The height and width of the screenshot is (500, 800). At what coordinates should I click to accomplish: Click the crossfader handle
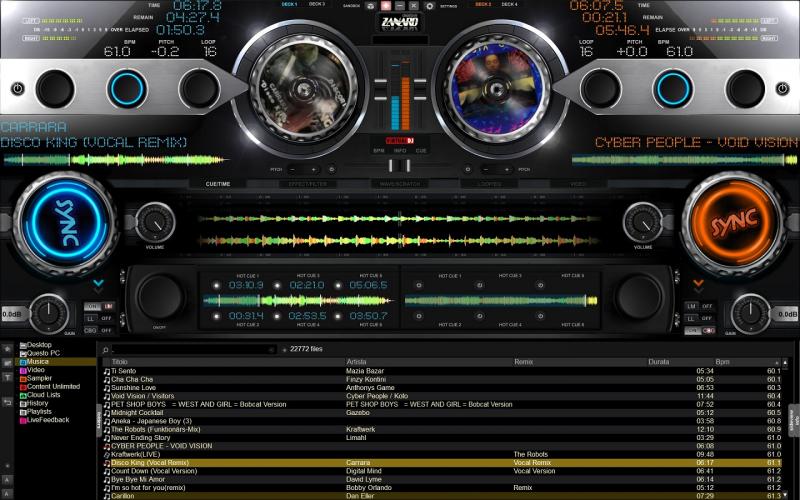click(x=400, y=165)
